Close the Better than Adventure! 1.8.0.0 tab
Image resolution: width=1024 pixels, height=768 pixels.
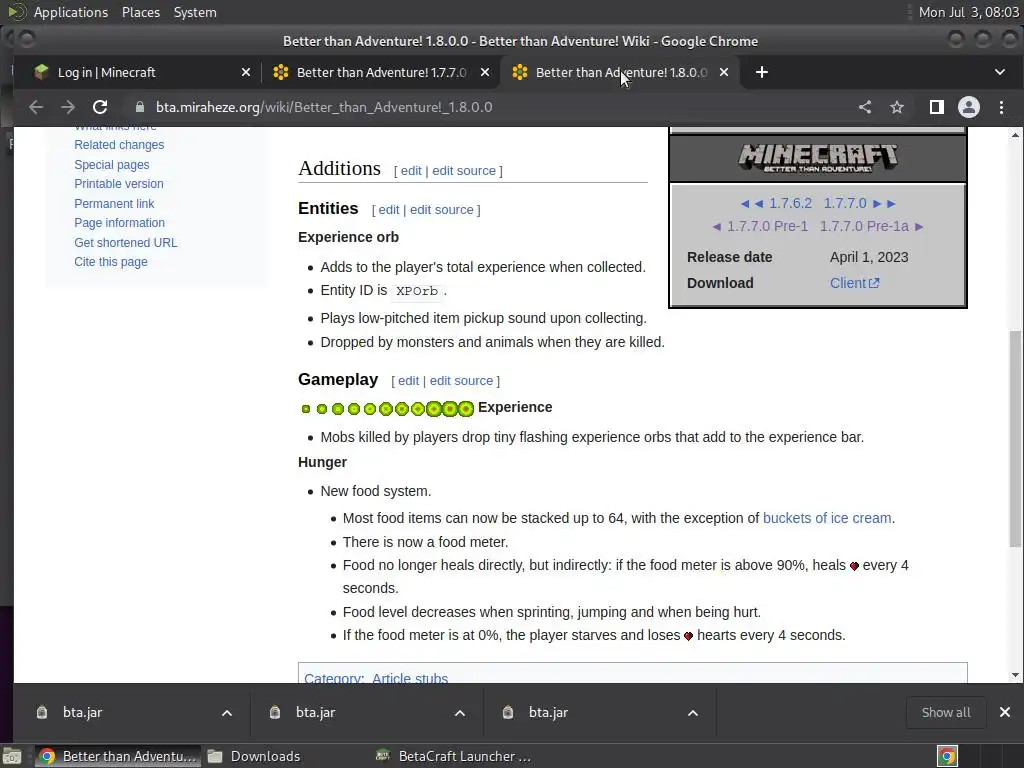pyautogui.click(x=724, y=72)
